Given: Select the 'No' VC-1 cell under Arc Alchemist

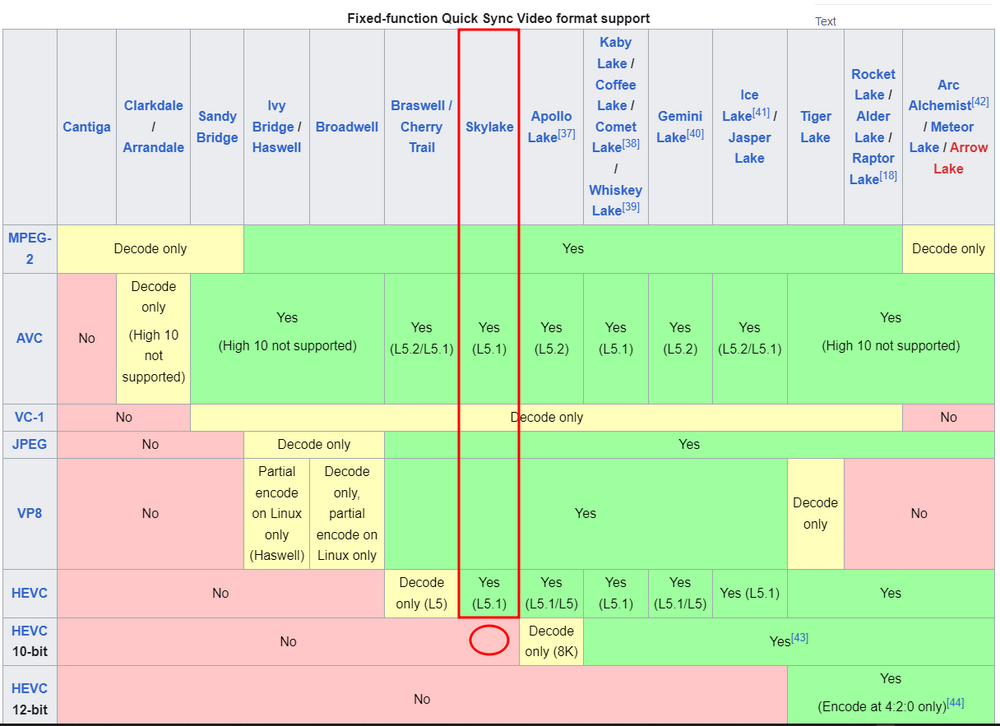Looking at the screenshot, I should (948, 417).
